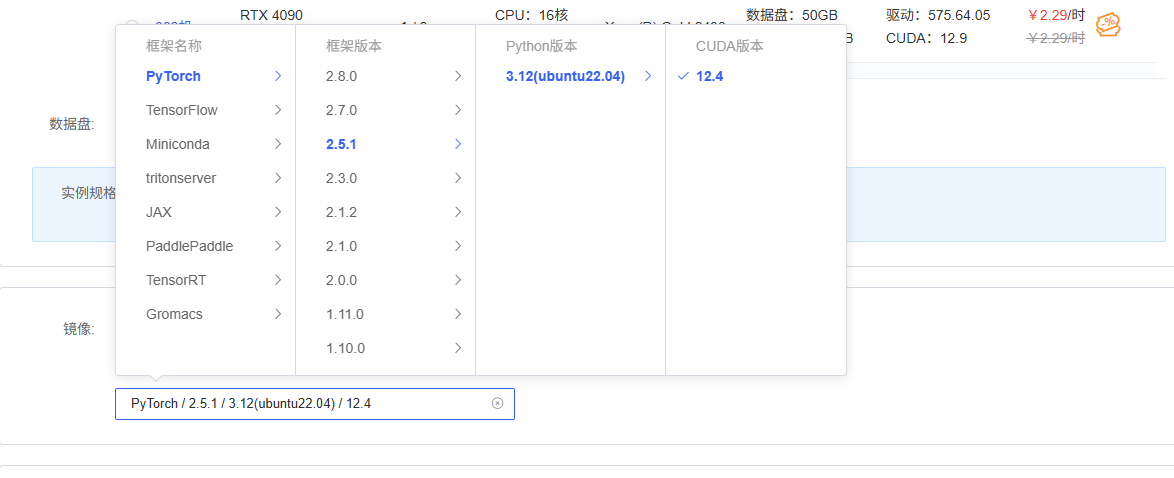
Task: Click the CUDA：12.9 spec text
Action: point(926,37)
